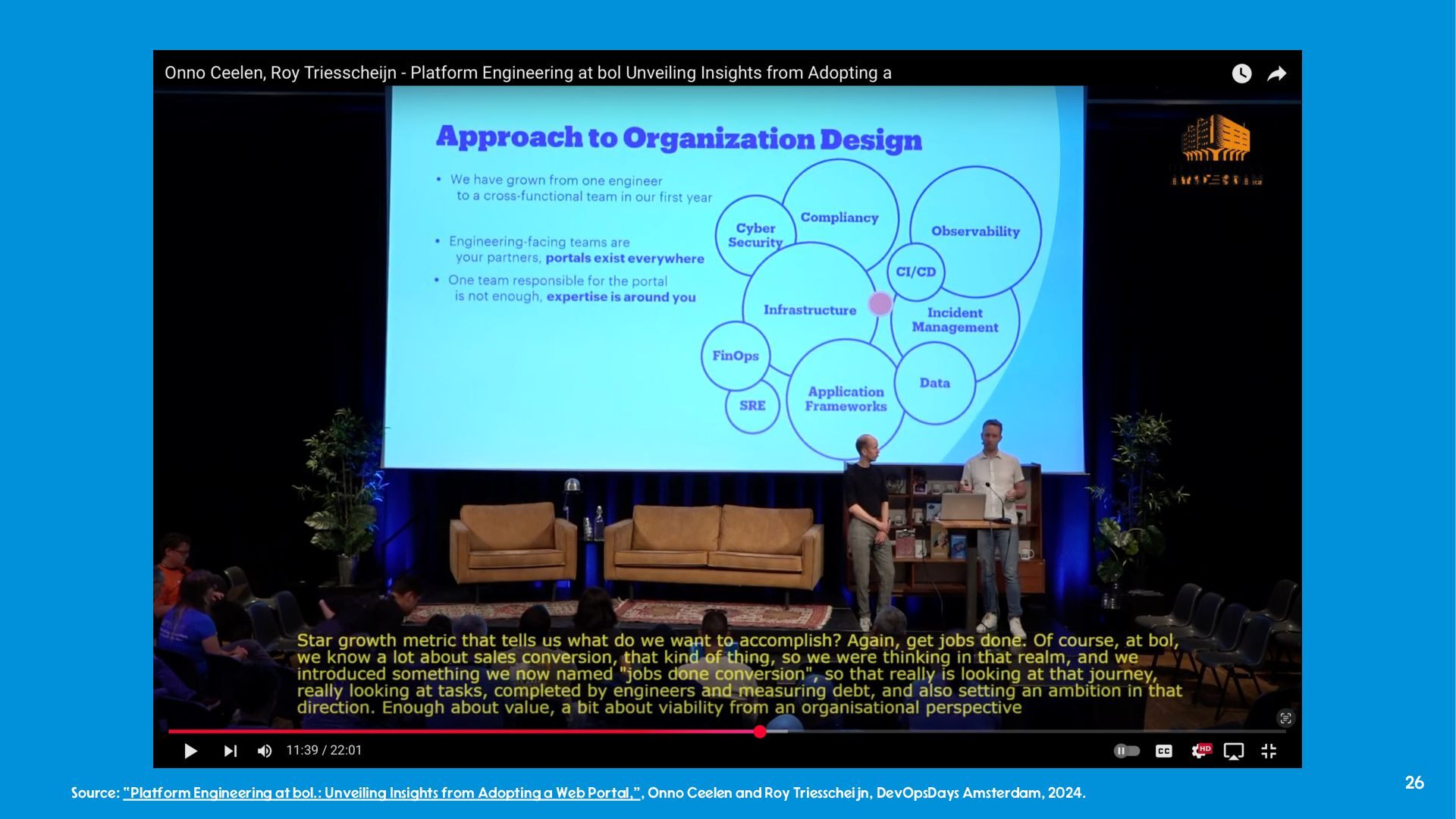Open the Platform Engineering at bol source link
The image size is (1456, 819).
pyautogui.click(x=381, y=793)
